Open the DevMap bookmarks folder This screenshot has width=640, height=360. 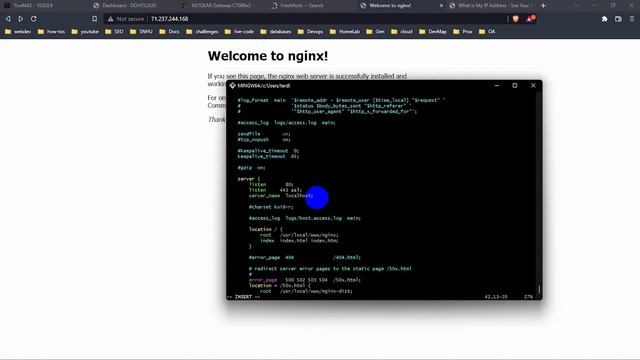tap(433, 31)
